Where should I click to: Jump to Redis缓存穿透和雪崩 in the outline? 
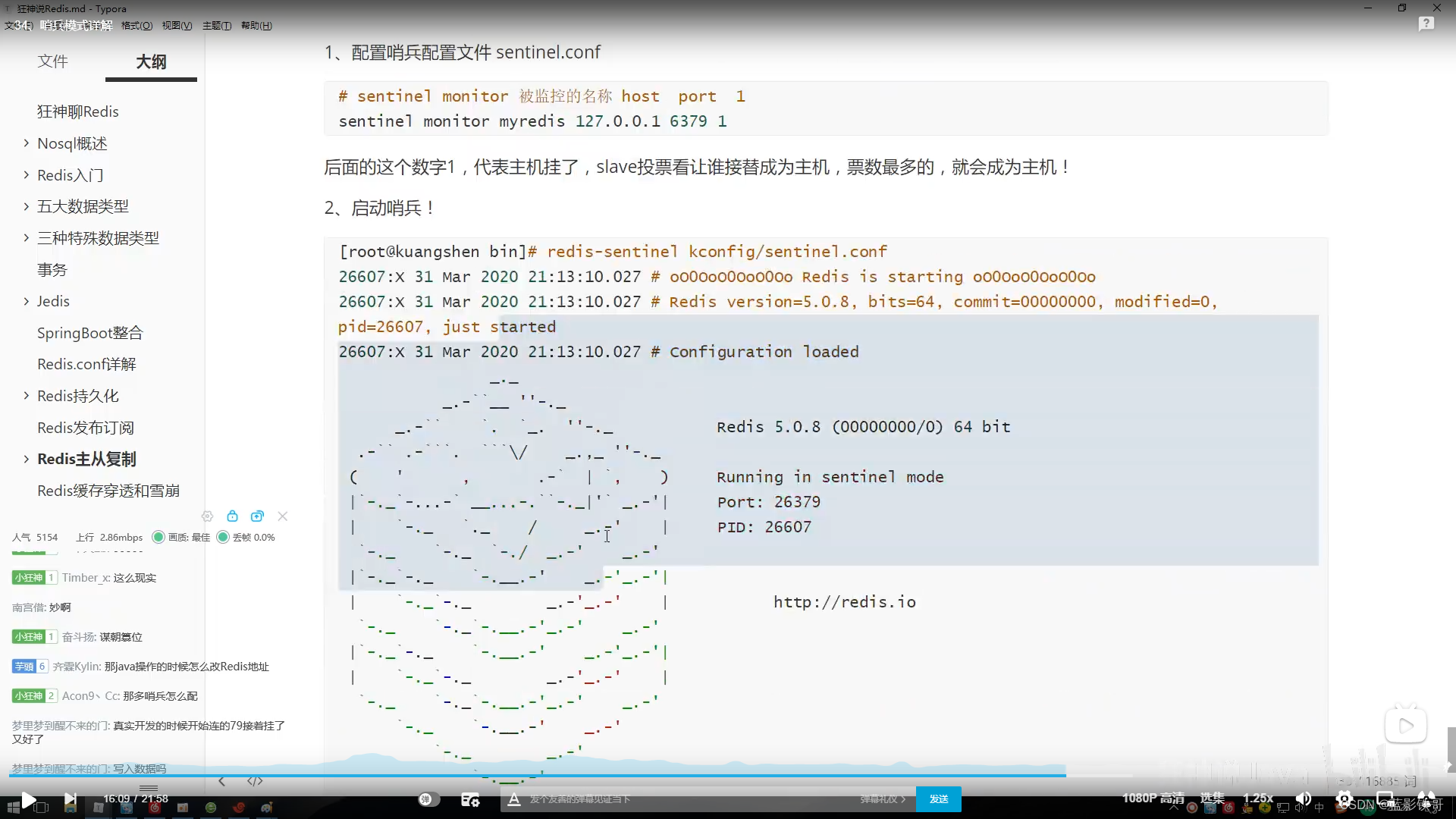[108, 491]
